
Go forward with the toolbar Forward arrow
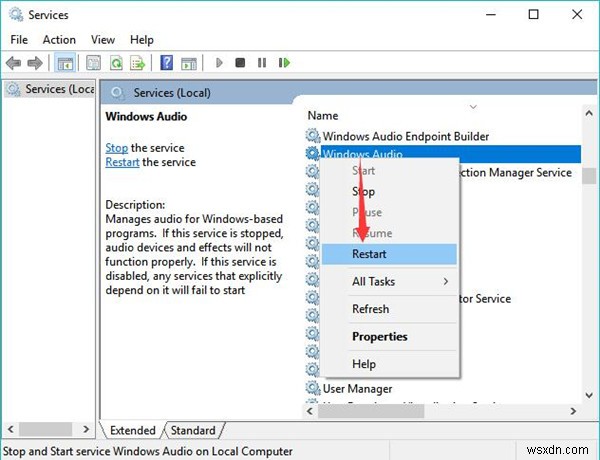click(x=35, y=63)
